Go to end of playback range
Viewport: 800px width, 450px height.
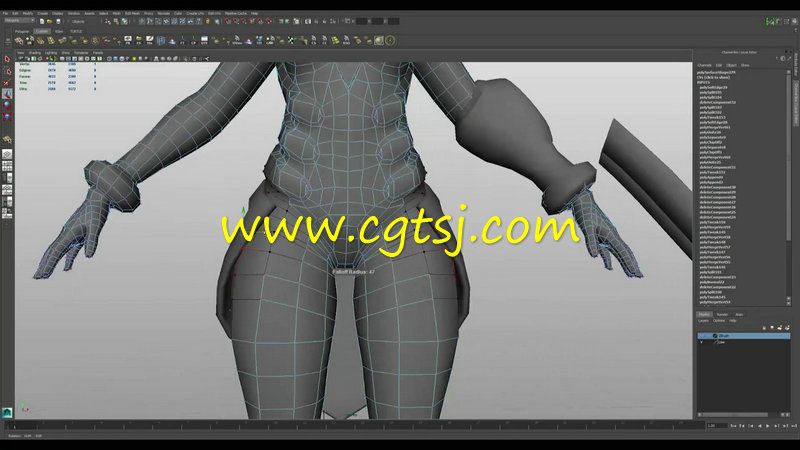(x=794, y=426)
